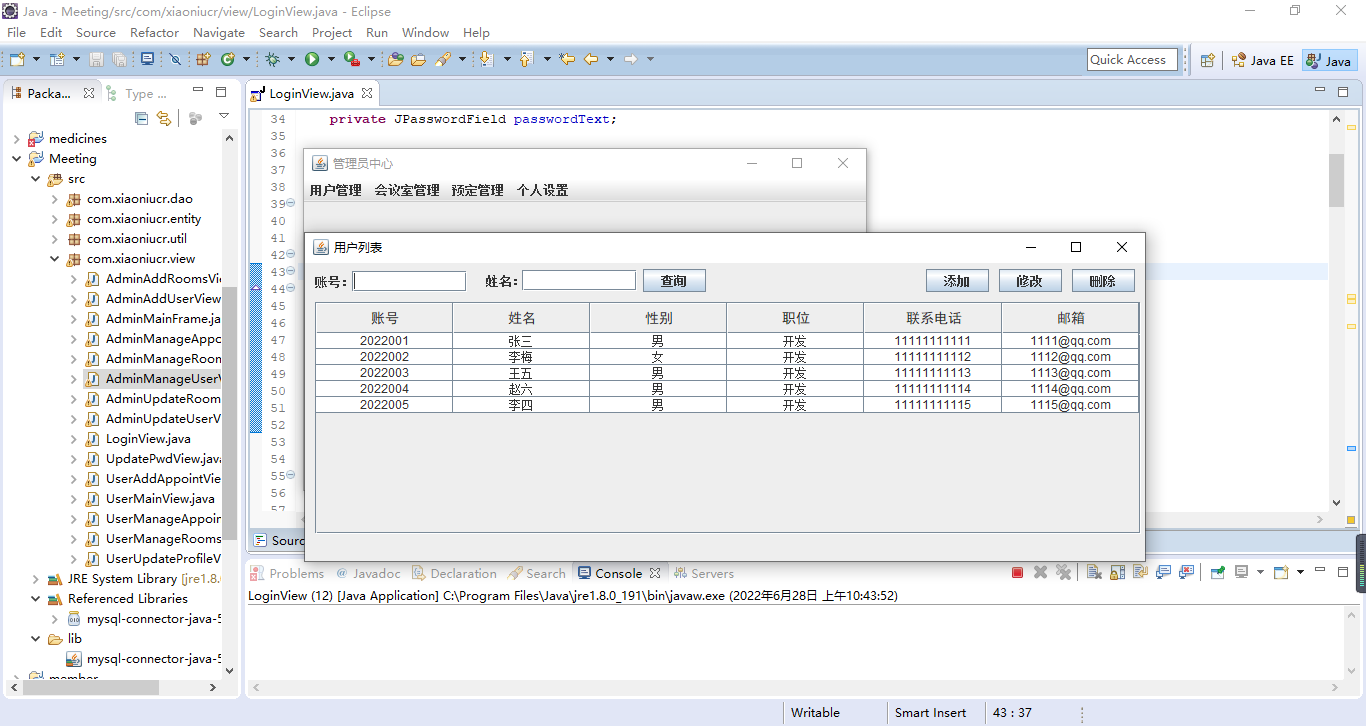The image size is (1366, 726).
Task: Click Package Explorer horizontal scrollbar thumb
Action: (91, 688)
